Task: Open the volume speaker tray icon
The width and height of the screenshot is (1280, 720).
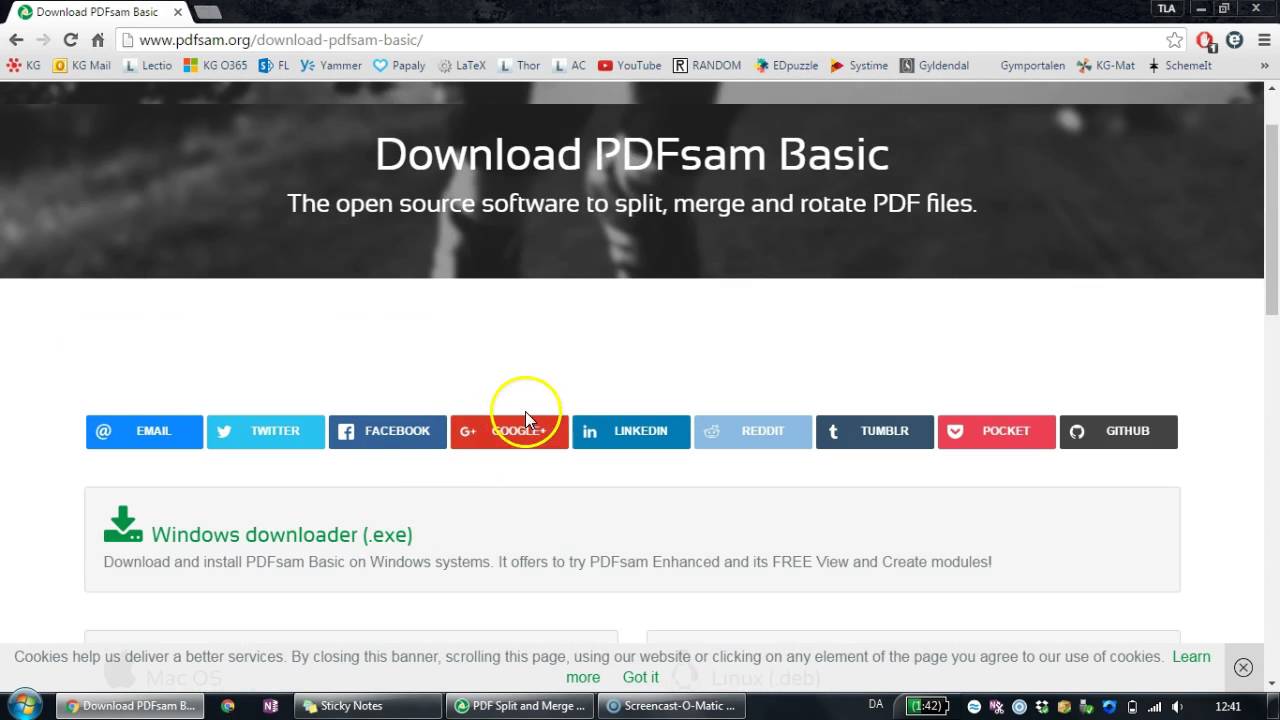Action: tap(1178, 706)
